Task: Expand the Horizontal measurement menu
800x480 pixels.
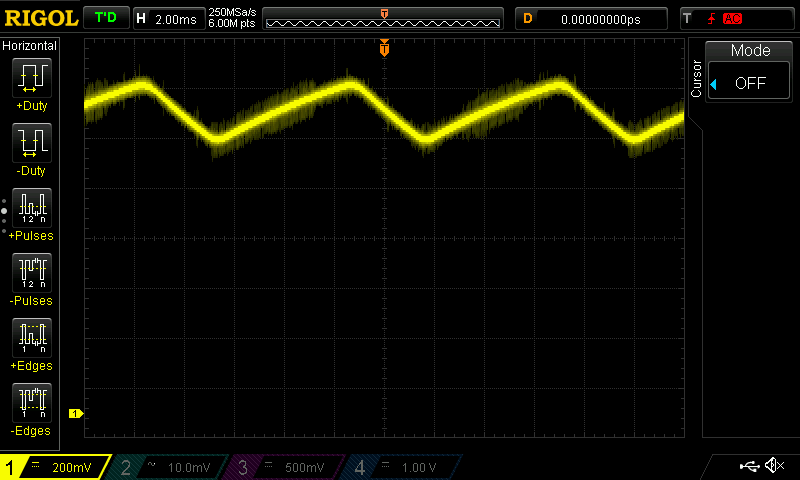Action: coord(30,46)
